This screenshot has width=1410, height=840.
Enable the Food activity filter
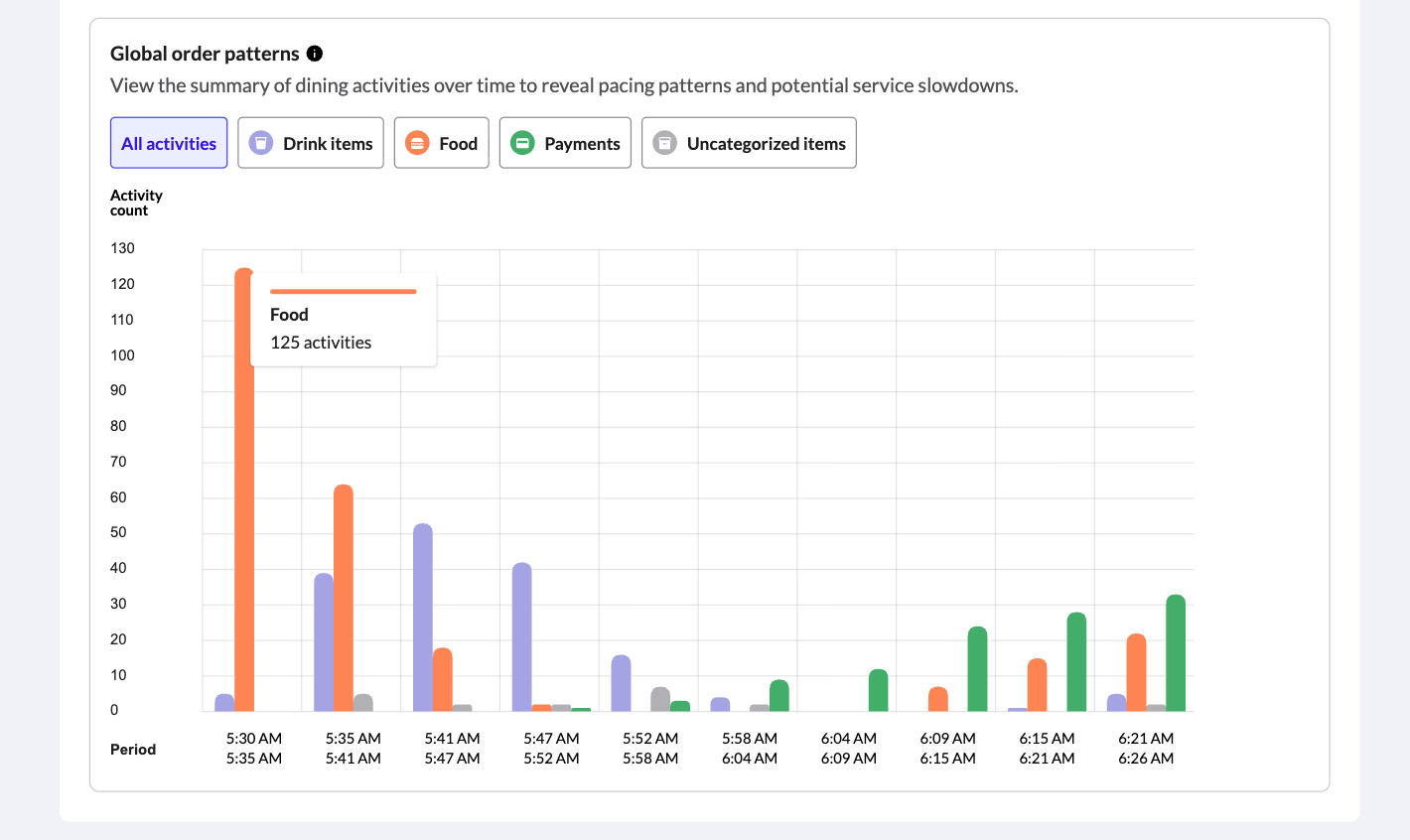click(441, 142)
